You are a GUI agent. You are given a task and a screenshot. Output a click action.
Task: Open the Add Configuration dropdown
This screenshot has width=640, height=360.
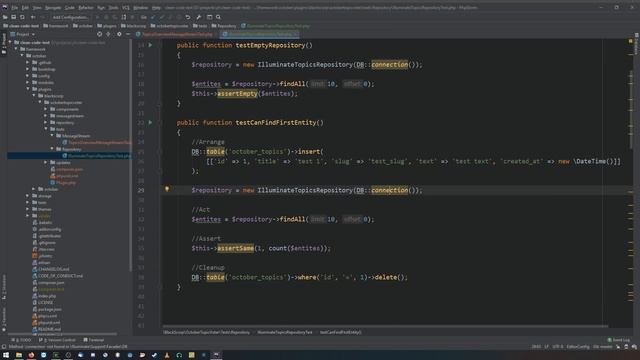click(70, 17)
